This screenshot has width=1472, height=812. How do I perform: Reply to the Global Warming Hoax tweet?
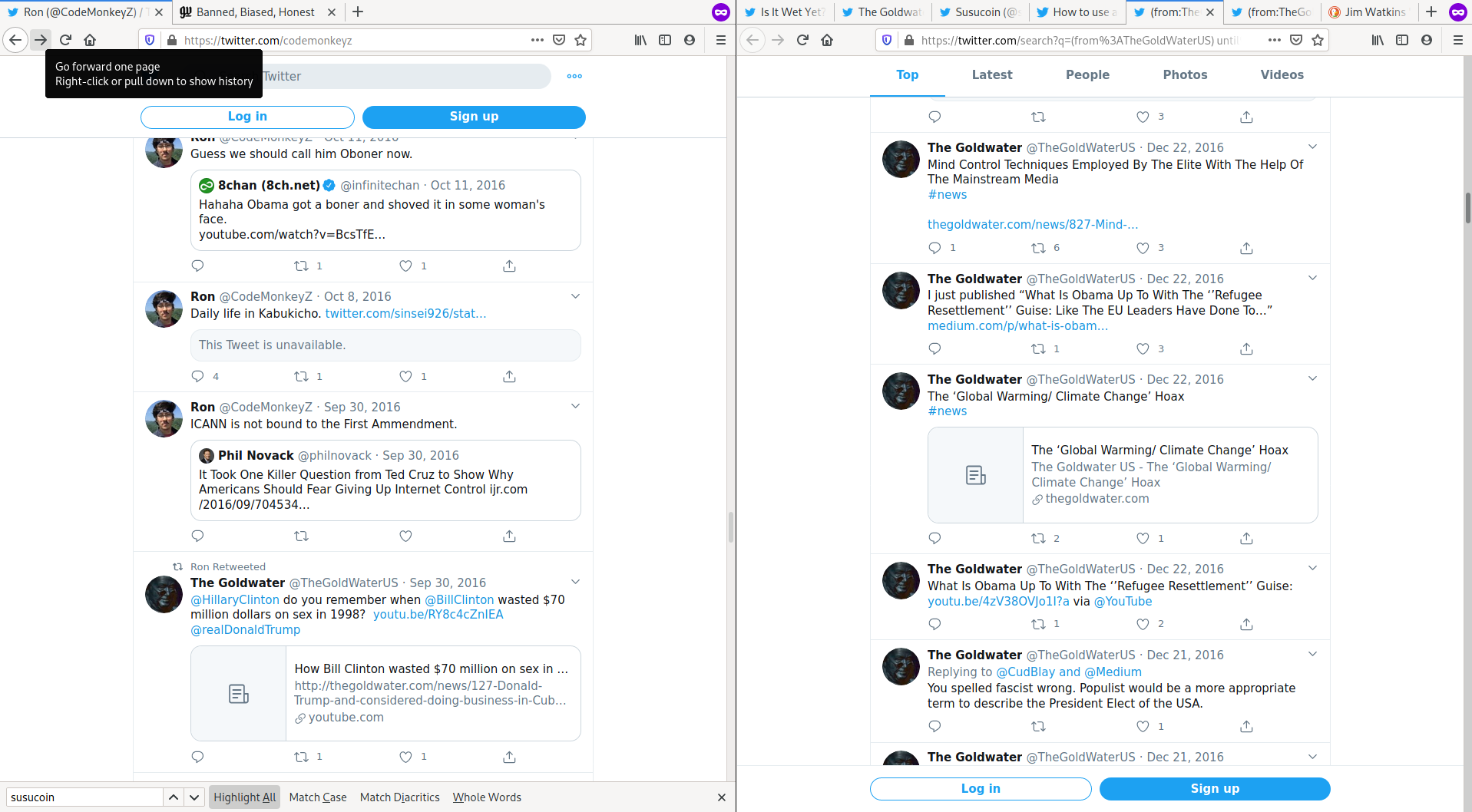[x=934, y=538]
